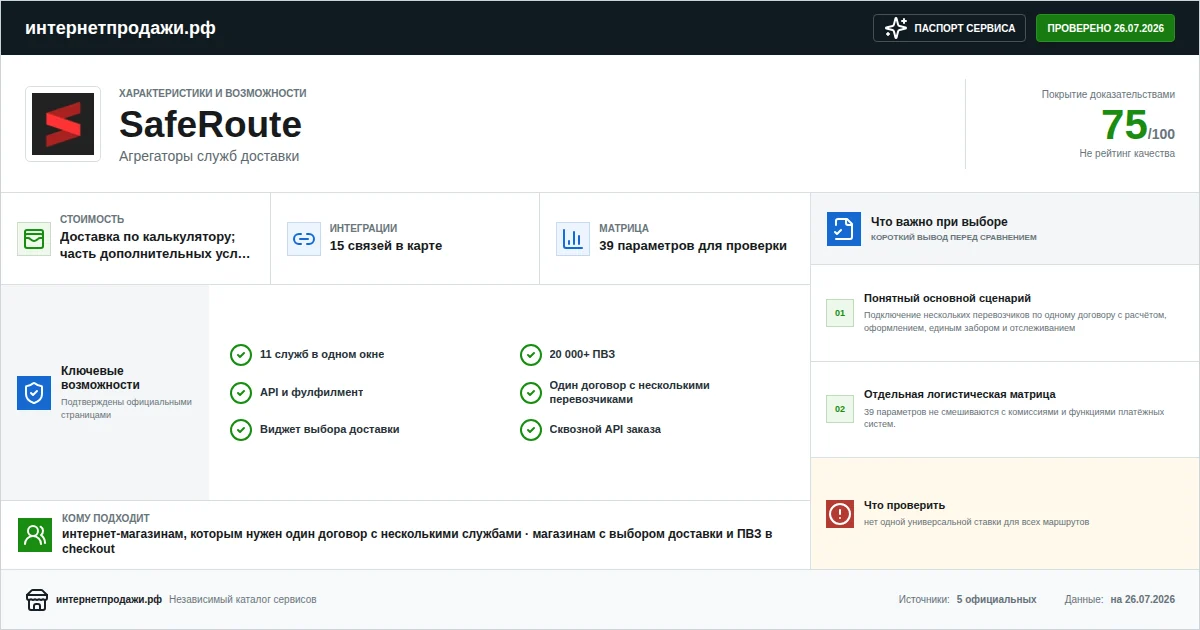Click the check icon beside Один договор с несколькими перевозчиками

[531, 392]
